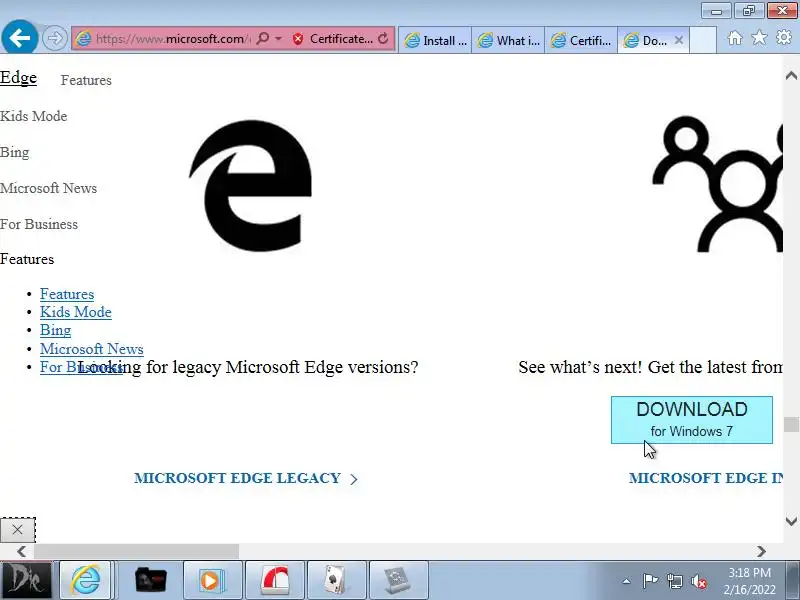The width and height of the screenshot is (800, 600).
Task: Open the Bing bullet link
Action: click(55, 330)
